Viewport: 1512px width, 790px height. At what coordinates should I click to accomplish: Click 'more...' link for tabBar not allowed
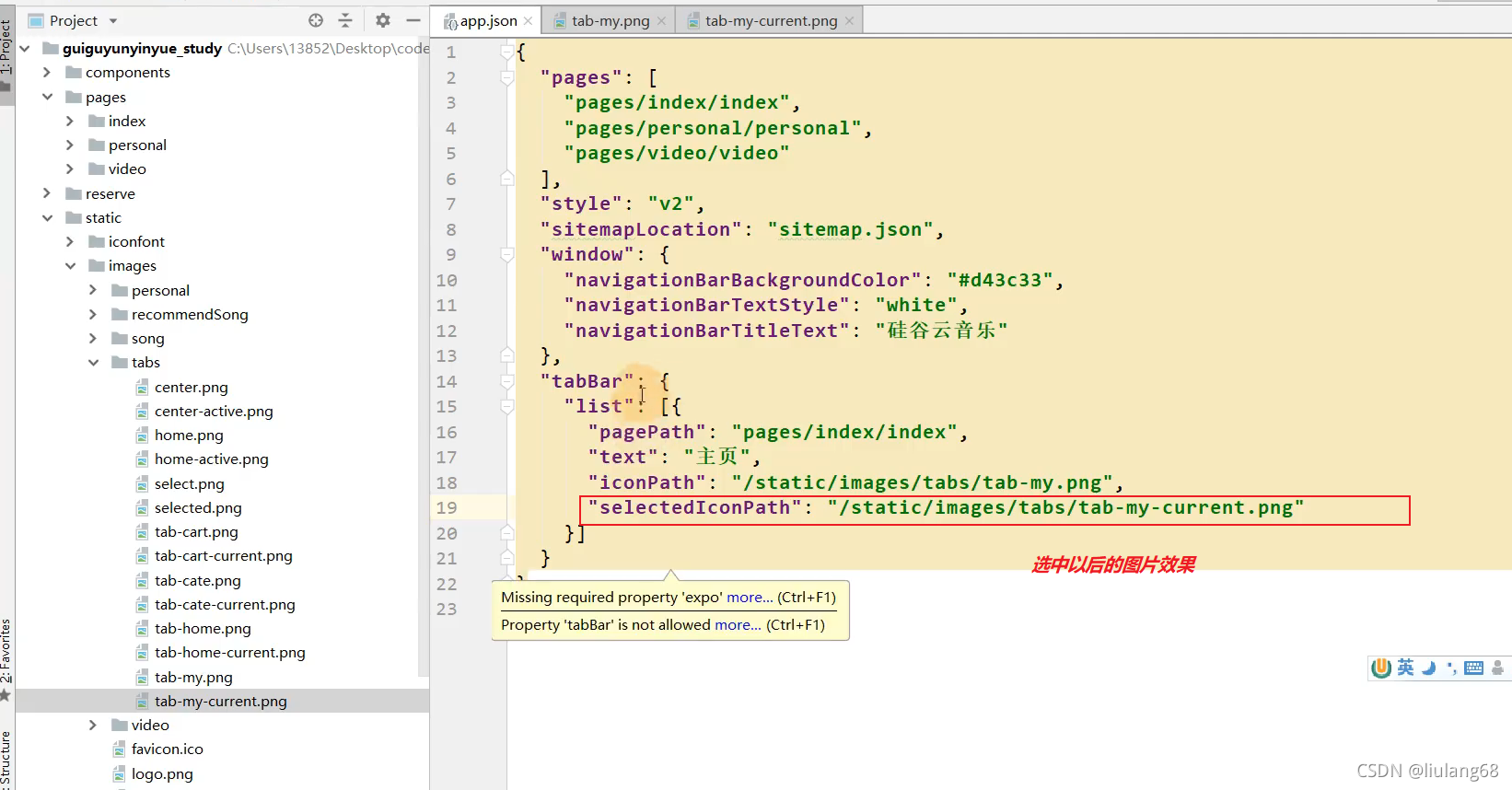pos(738,624)
